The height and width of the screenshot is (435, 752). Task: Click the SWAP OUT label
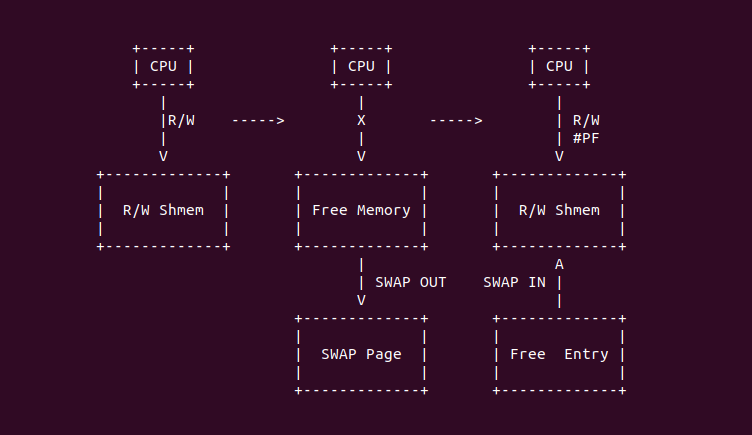coord(410,282)
